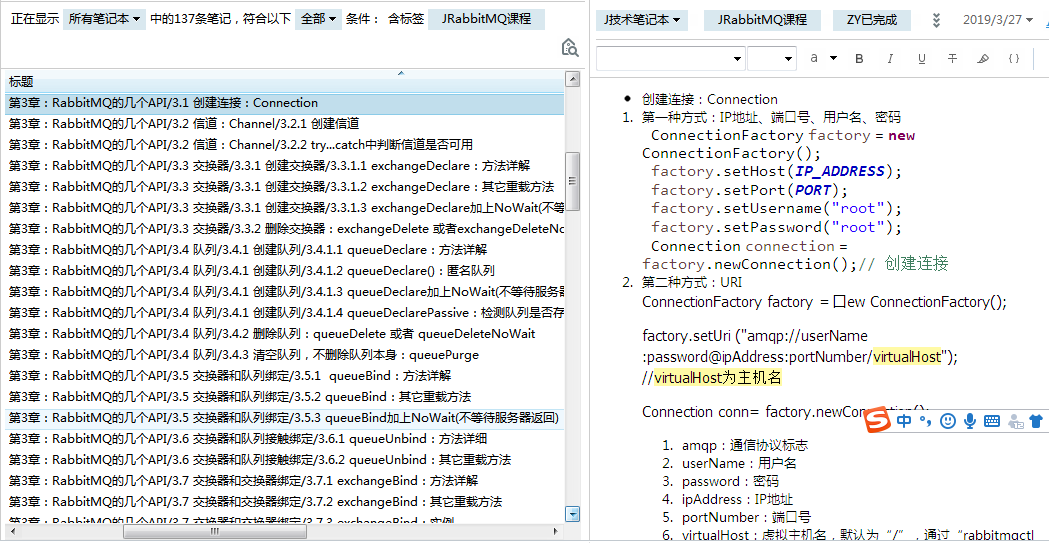Switch Sogou Chinese/English mode via 中

click(x=904, y=421)
